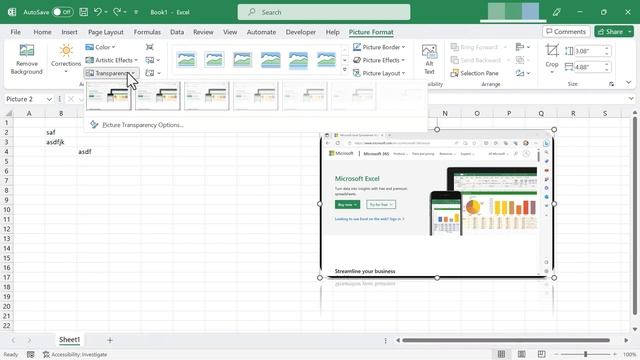This screenshot has width=640, height=360.
Task: Open the Selection Pane
Action: tap(474, 73)
